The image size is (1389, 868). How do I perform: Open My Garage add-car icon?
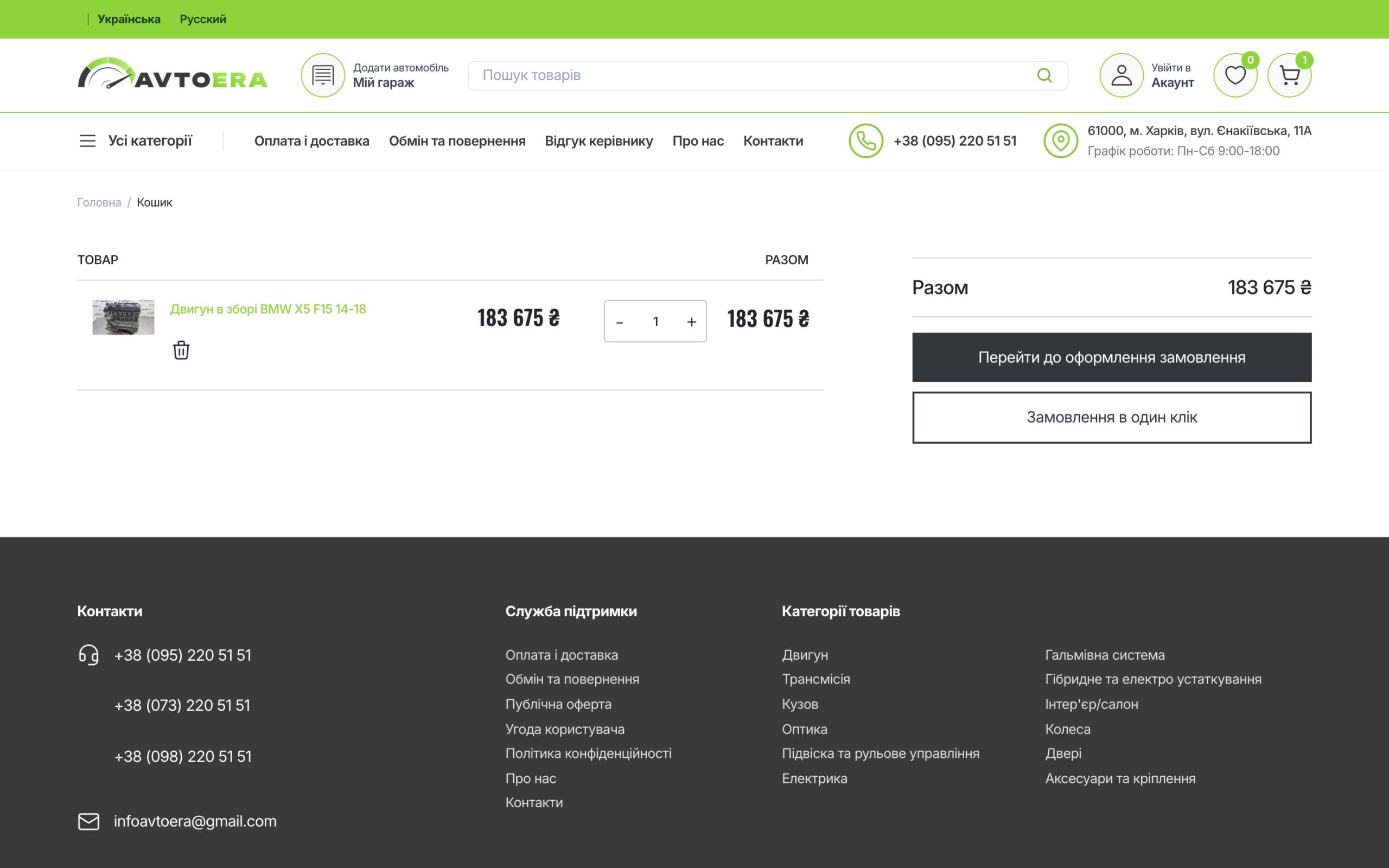pos(323,75)
